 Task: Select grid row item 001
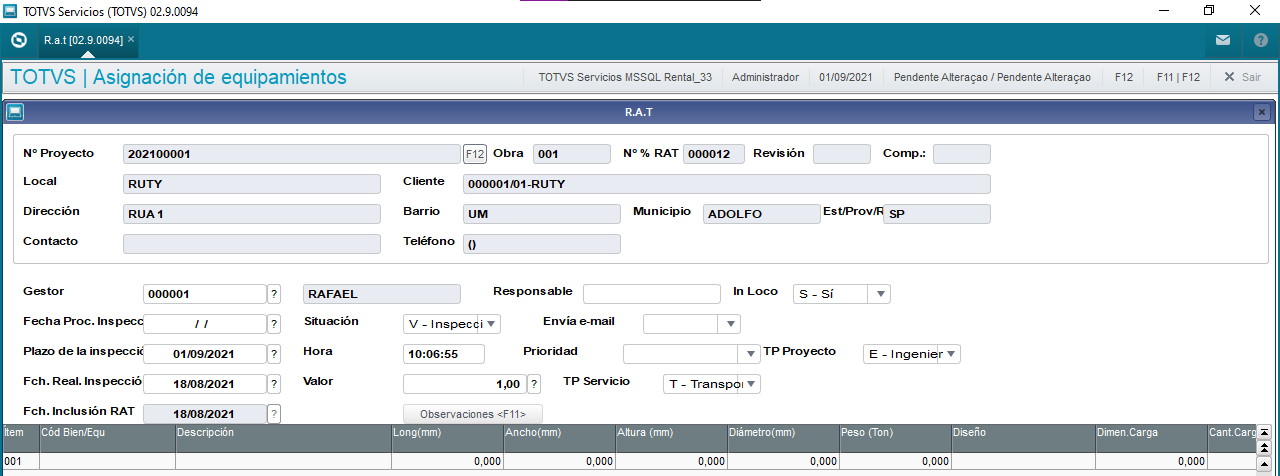pyautogui.click(x=628, y=461)
